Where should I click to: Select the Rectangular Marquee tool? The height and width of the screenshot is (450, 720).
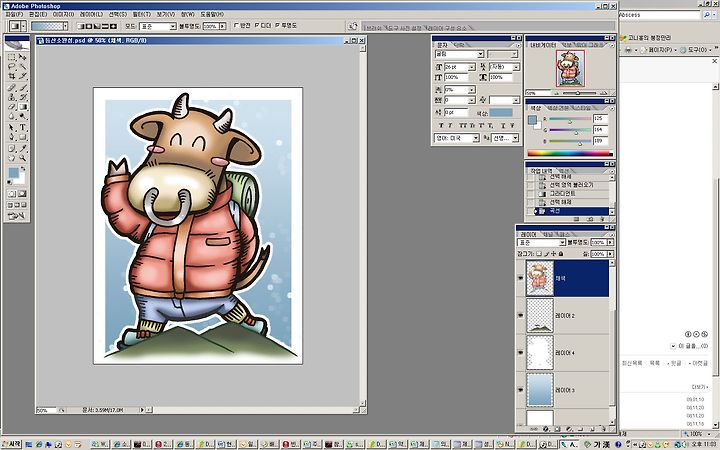pos(11,57)
